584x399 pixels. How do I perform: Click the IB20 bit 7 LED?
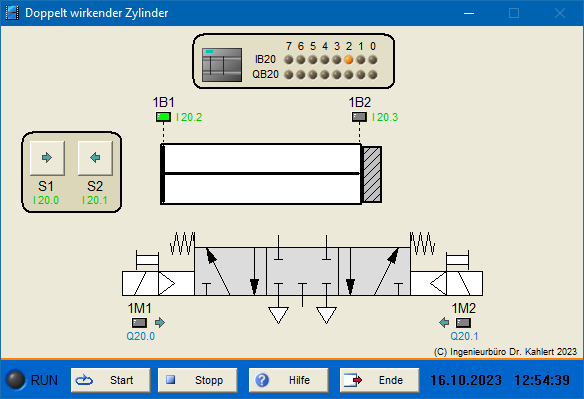click(x=289, y=60)
